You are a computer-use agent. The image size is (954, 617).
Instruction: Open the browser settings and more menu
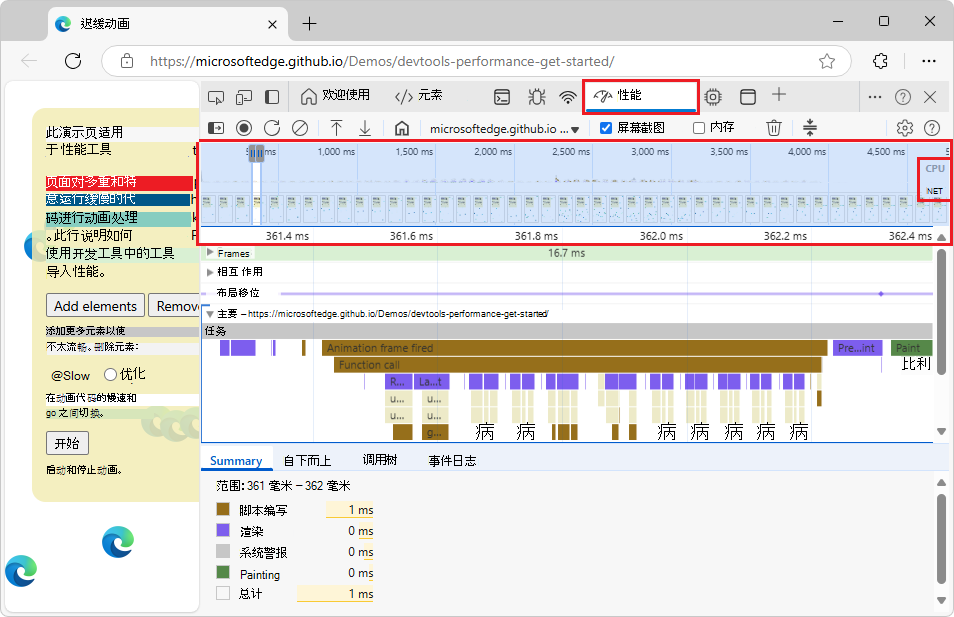point(928,61)
